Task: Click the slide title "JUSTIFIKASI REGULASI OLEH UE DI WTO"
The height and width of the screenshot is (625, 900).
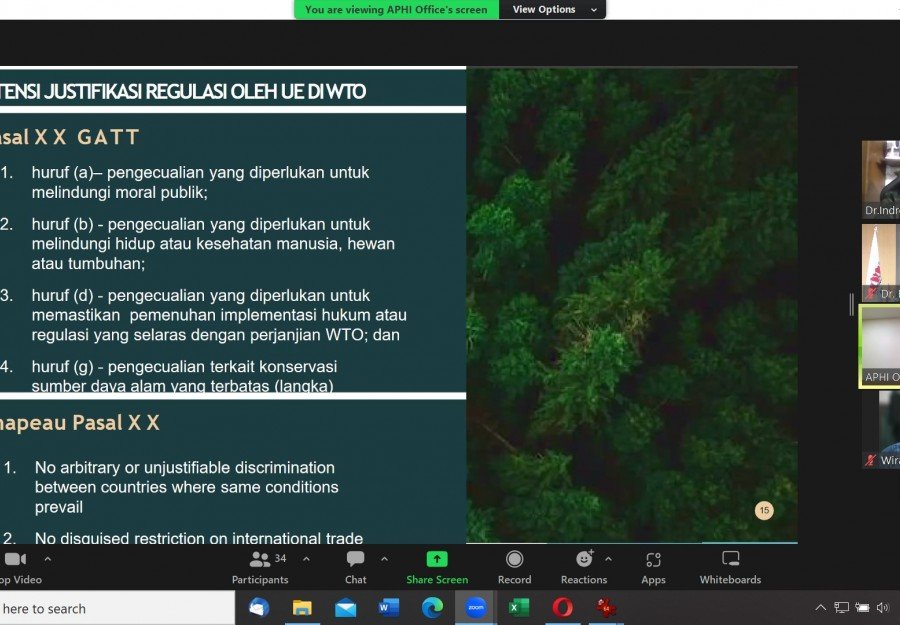Action: tap(205, 91)
